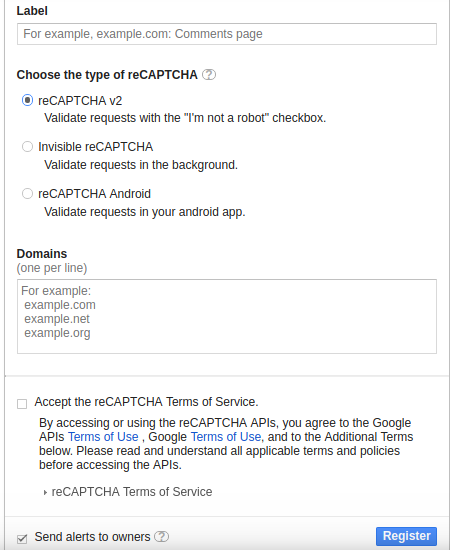Open help icon beside Choose the type of reCAPTCHA
Screen dimensions: 450x550
tap(209, 75)
